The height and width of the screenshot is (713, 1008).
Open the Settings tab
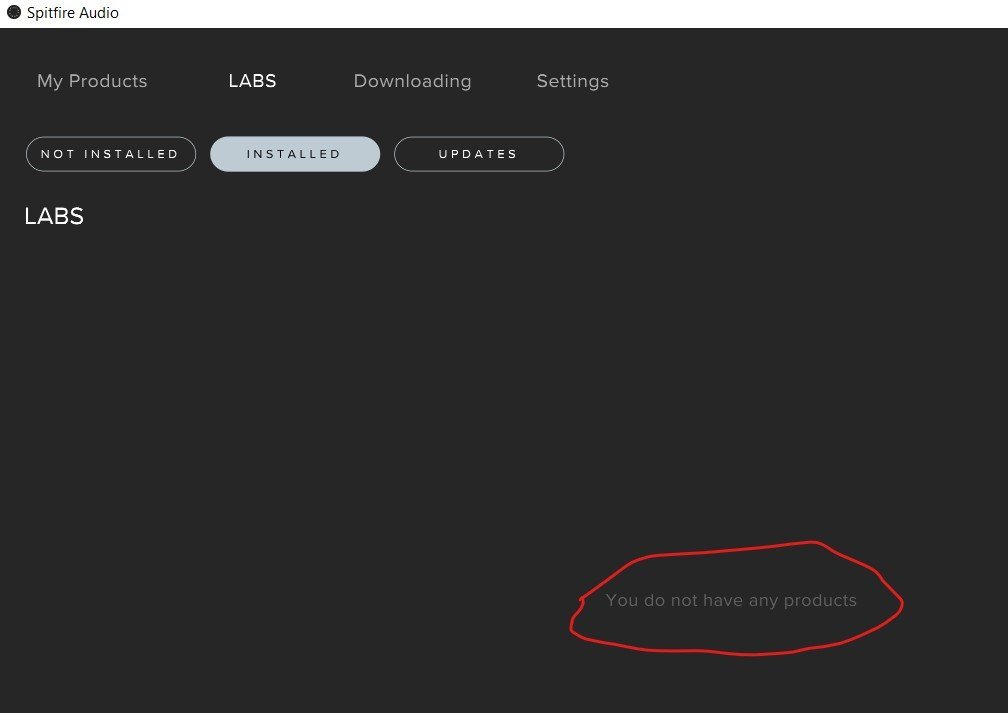click(x=572, y=82)
